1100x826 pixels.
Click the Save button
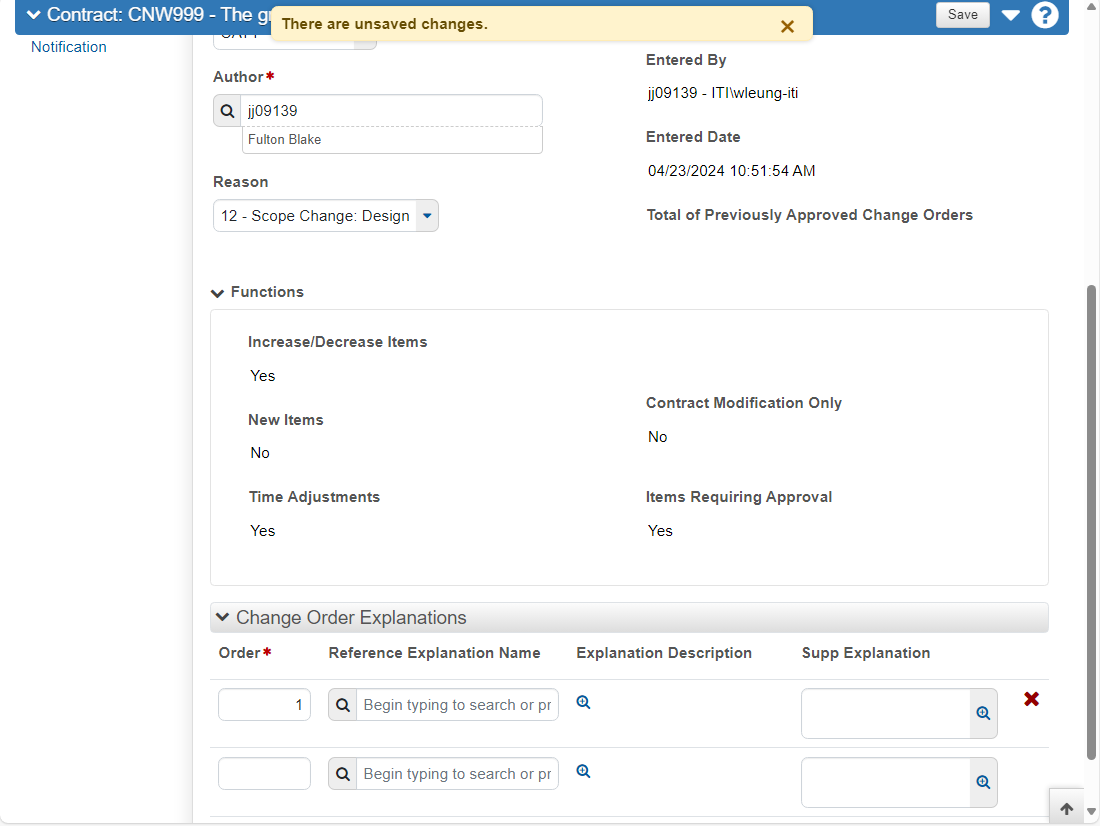pyautogui.click(x=962, y=15)
